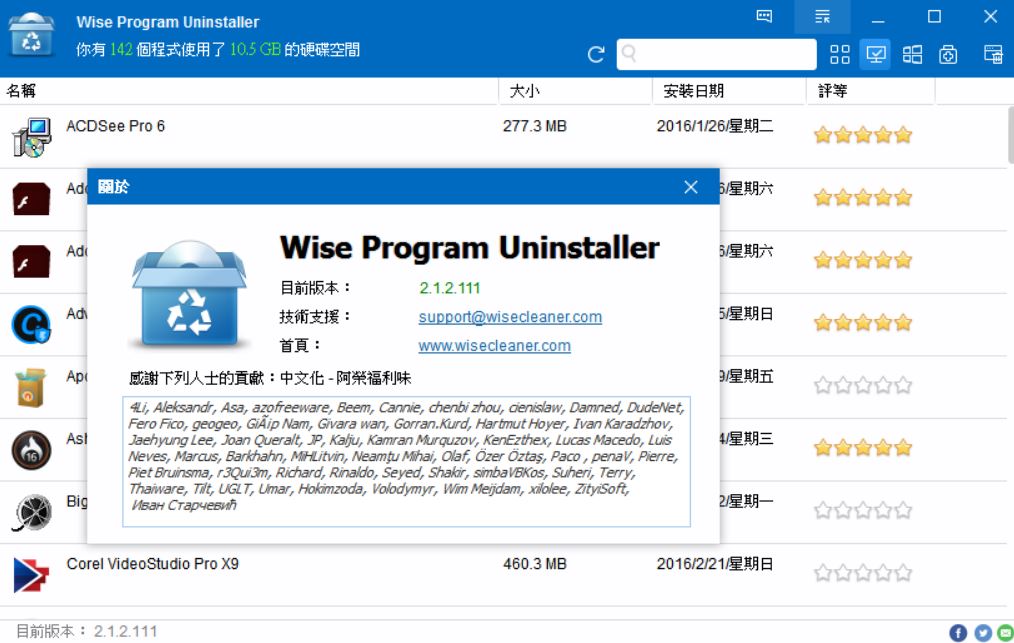Click the 460.3 MB size value

pyautogui.click(x=535, y=564)
